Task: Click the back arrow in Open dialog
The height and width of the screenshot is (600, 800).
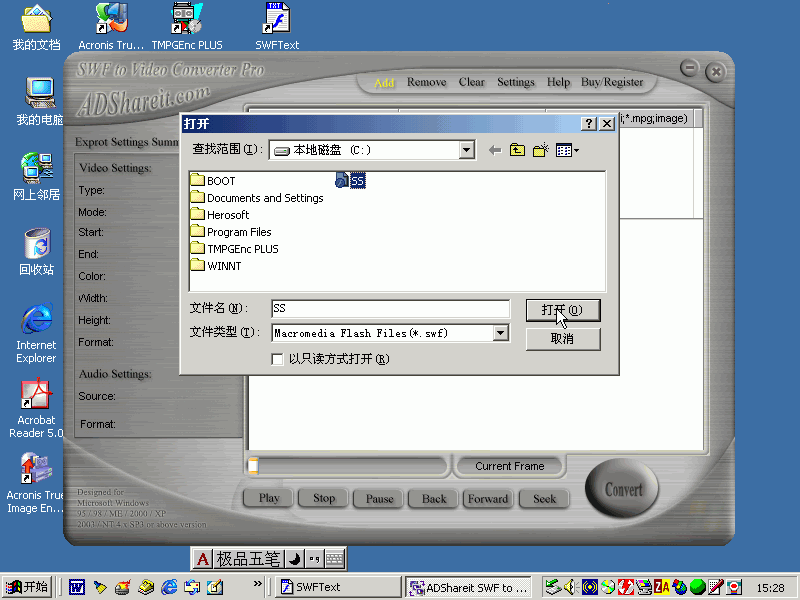Action: point(494,150)
